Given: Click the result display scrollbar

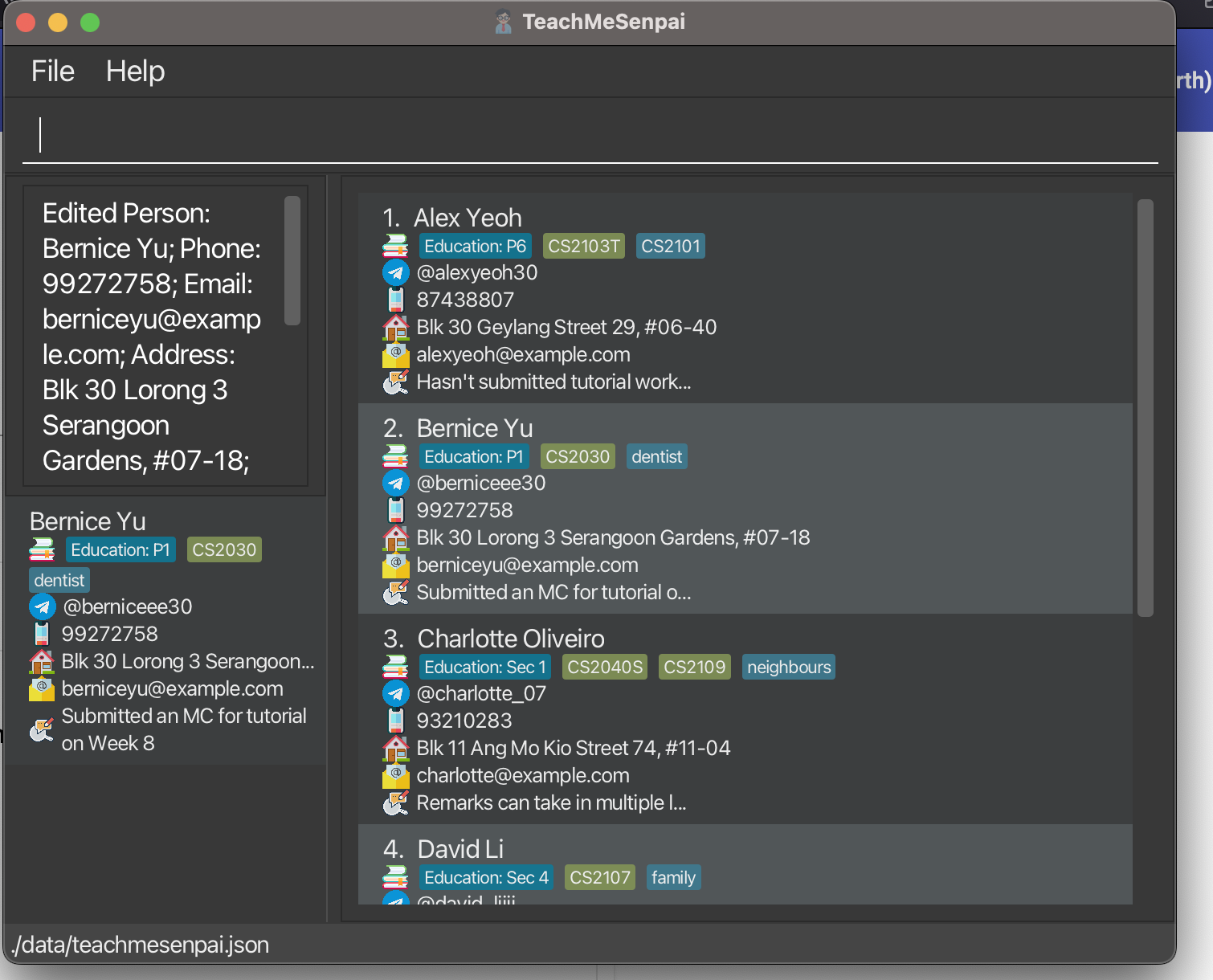Looking at the screenshot, I should [292, 261].
